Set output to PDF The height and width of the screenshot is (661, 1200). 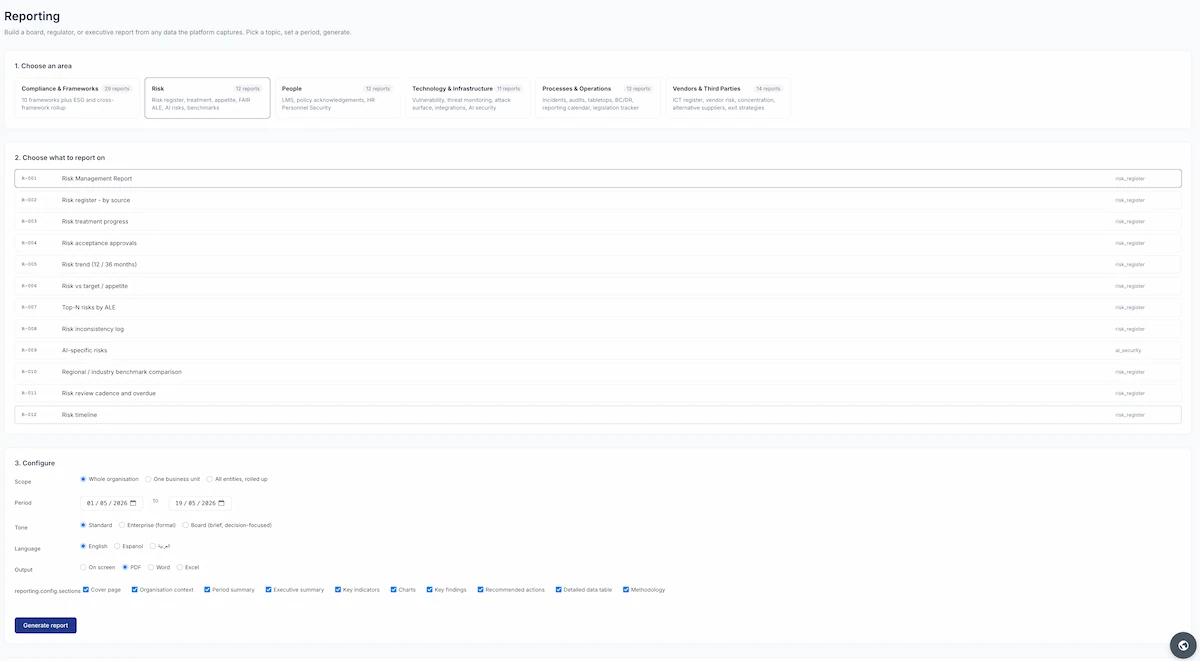pyautogui.click(x=125, y=567)
